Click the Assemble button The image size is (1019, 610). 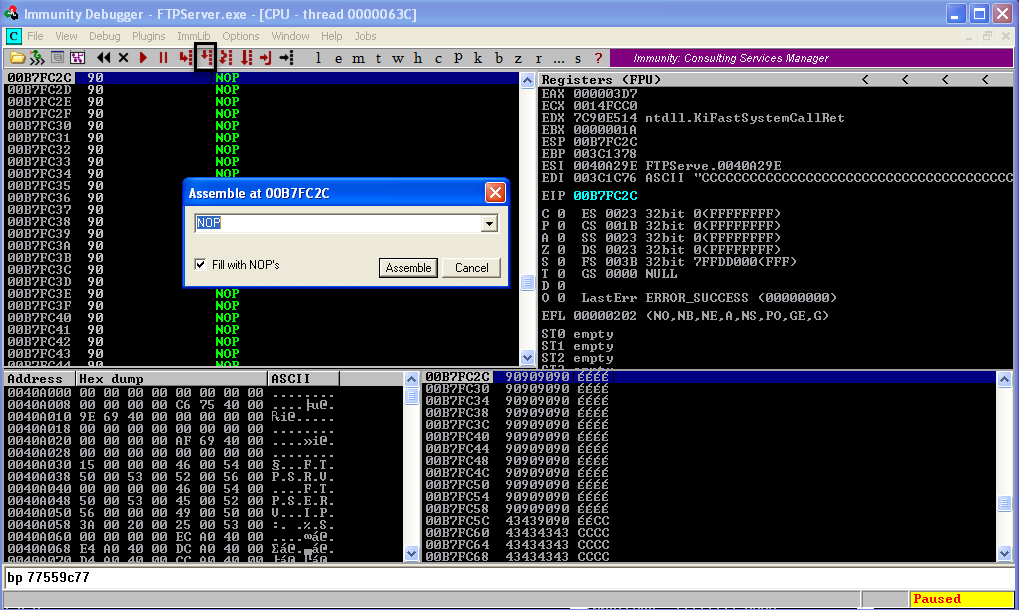click(408, 268)
